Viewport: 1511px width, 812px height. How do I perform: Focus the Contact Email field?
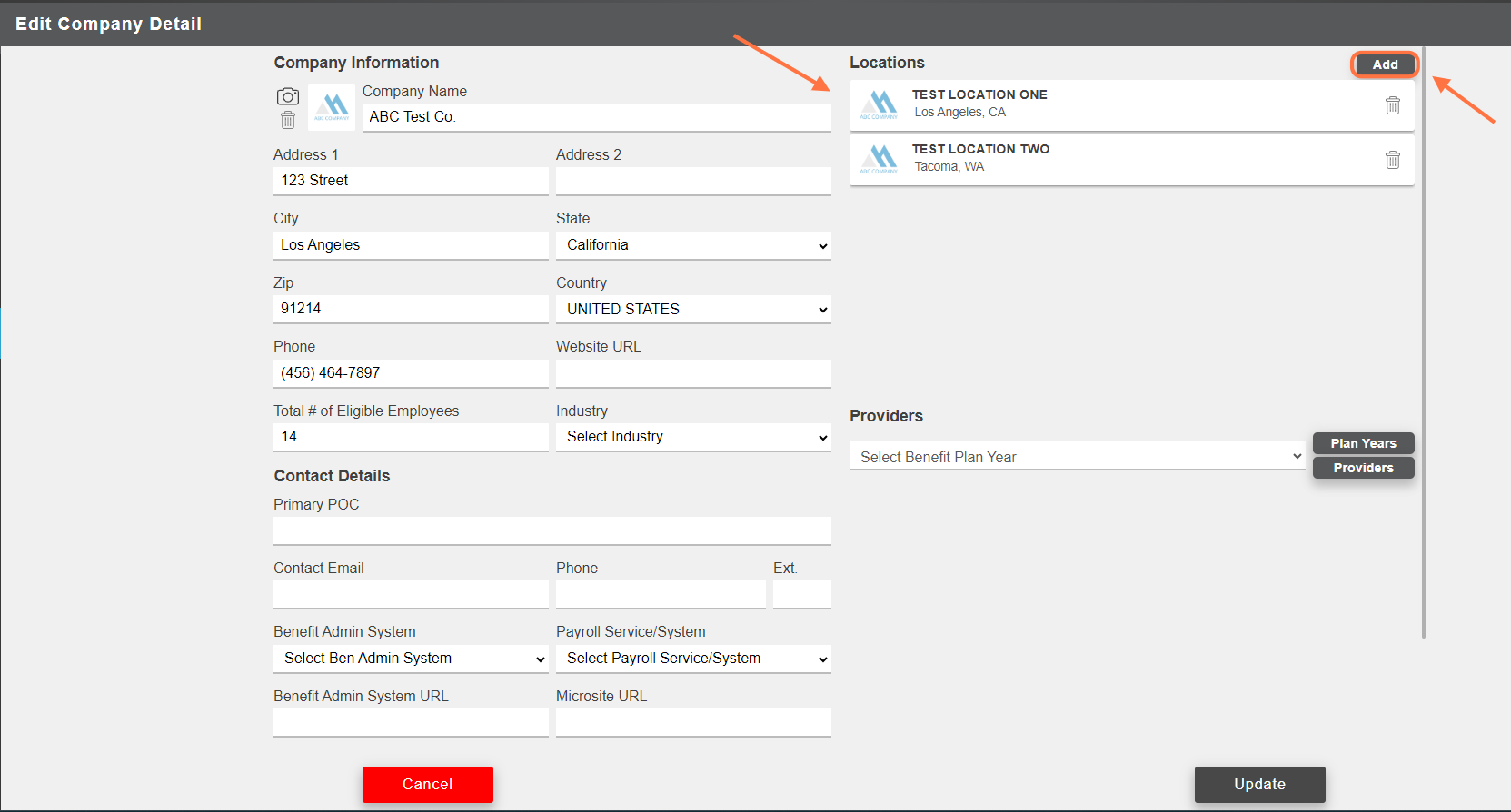tap(411, 594)
